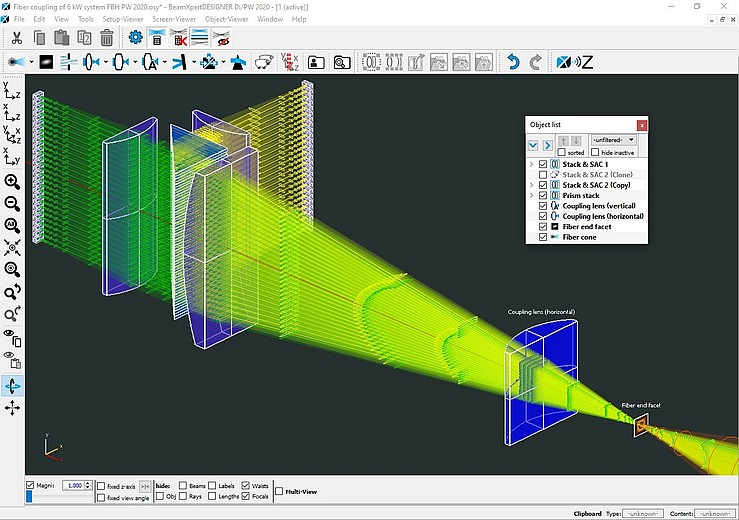The image size is (739, 520).
Task: Click the Redo arrow icon
Action: click(536, 62)
